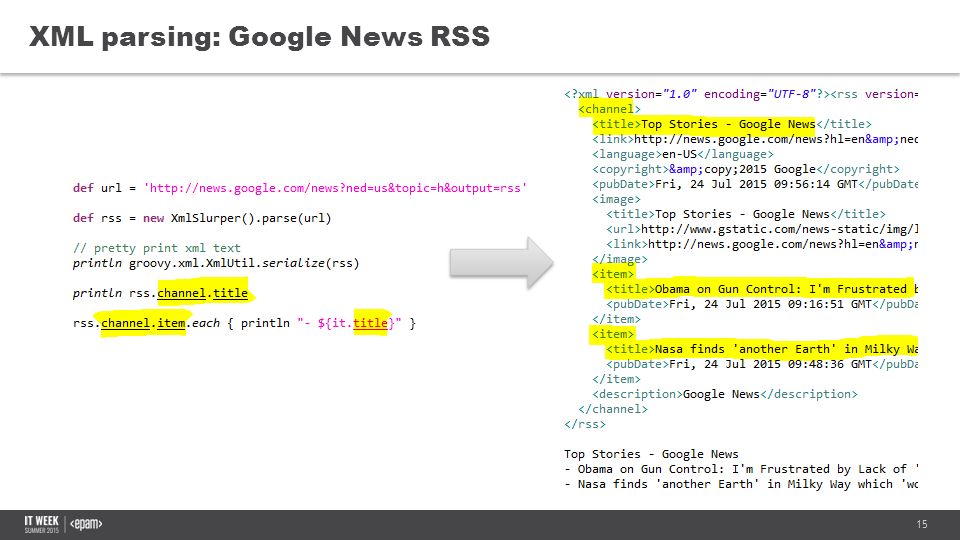The width and height of the screenshot is (960, 540).
Task: Click the '<url>http://www.gstatic.com' line
Action: click(762, 229)
